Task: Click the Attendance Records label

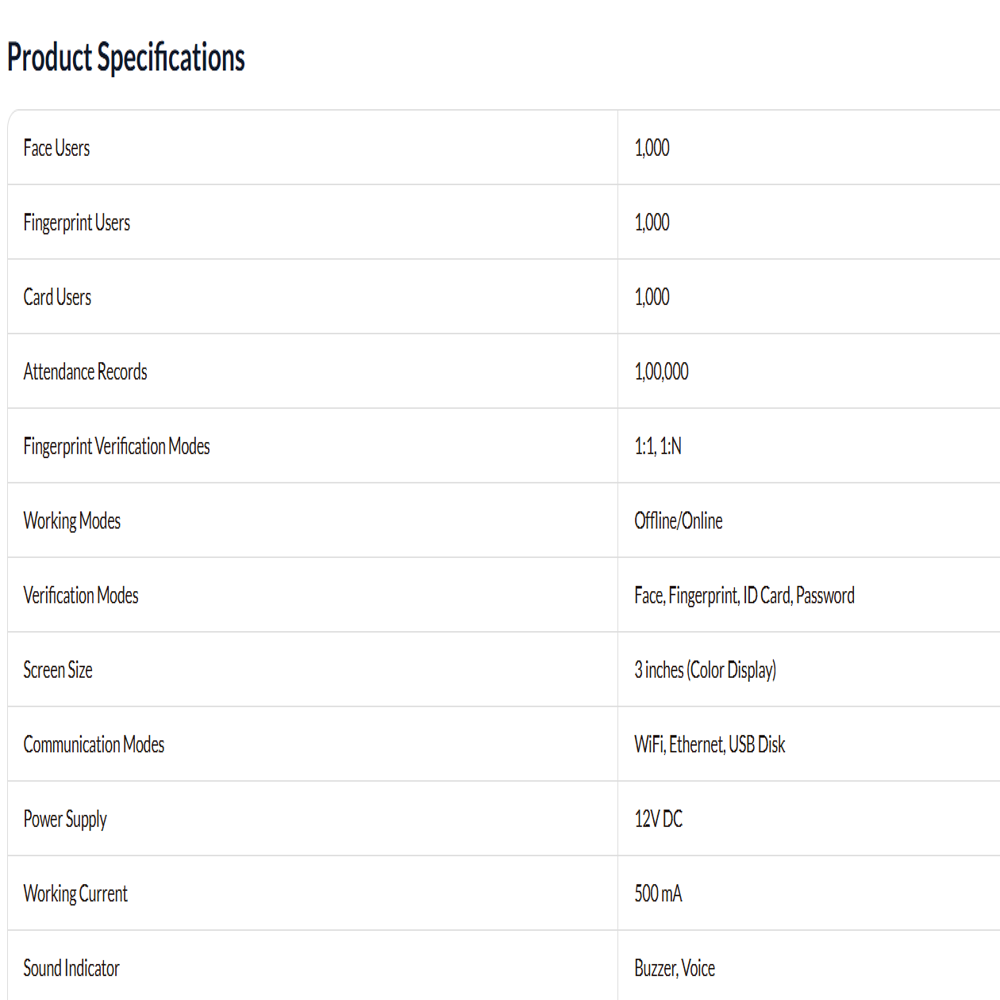Action: (x=85, y=372)
